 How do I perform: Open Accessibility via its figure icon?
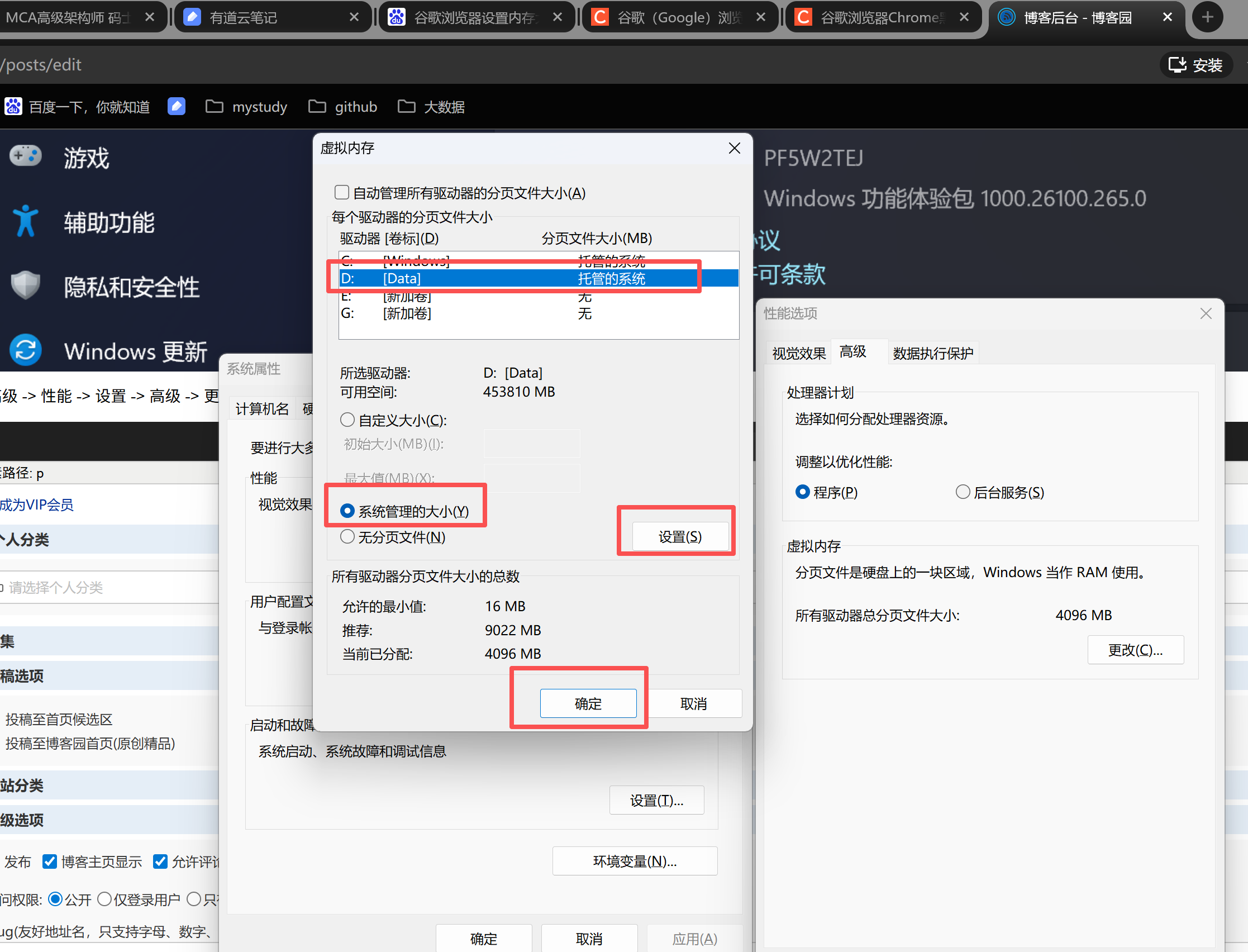click(26, 221)
